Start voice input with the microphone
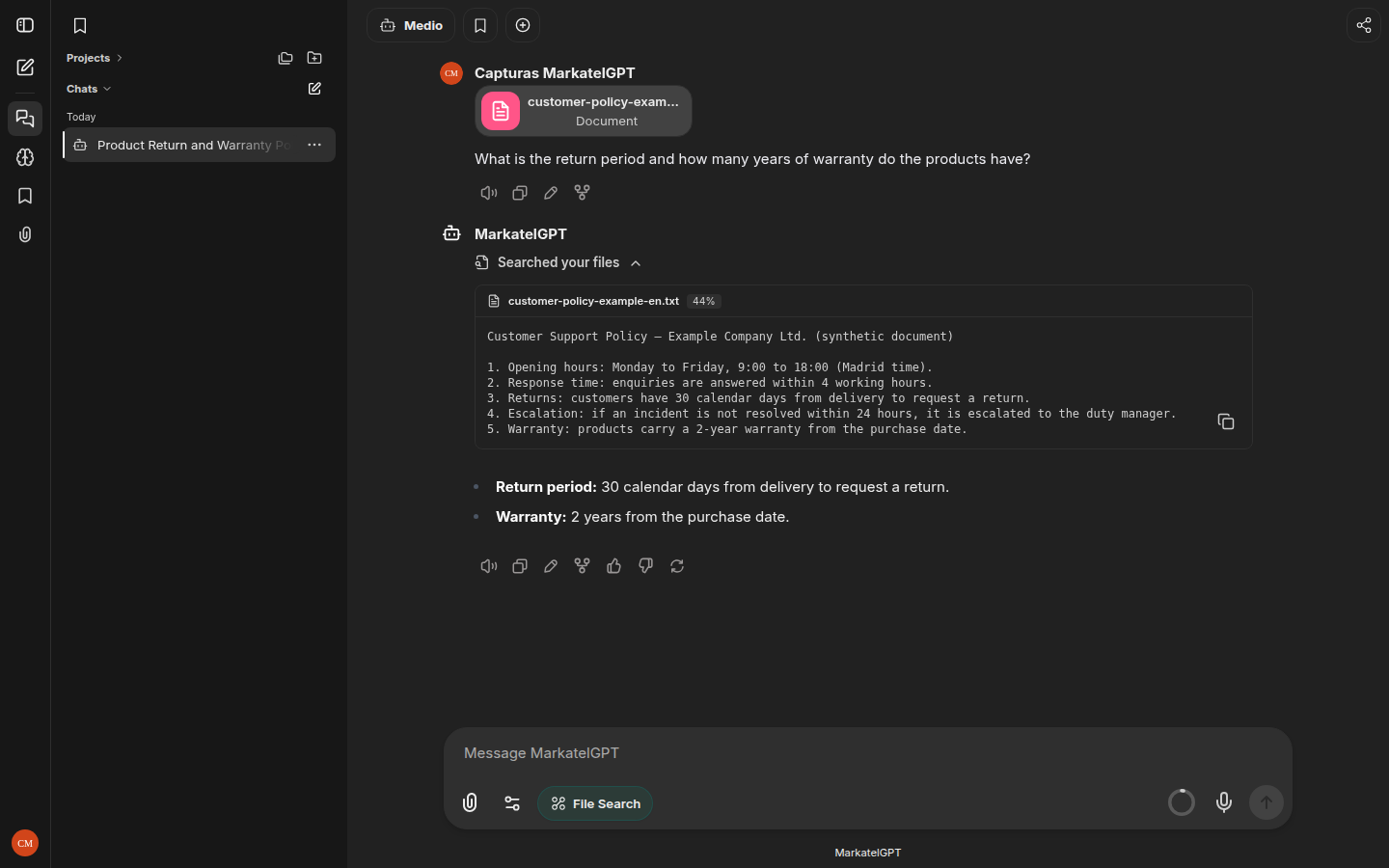 pos(1224,802)
